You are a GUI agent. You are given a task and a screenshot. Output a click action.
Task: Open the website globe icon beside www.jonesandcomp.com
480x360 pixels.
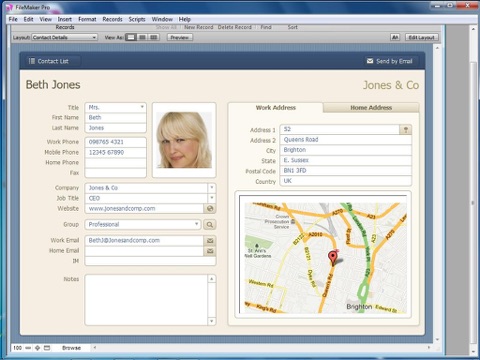point(210,209)
